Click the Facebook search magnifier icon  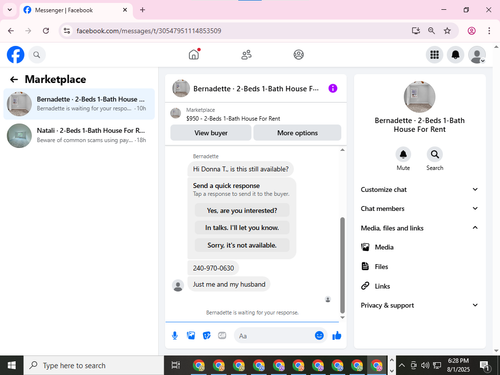point(37,55)
